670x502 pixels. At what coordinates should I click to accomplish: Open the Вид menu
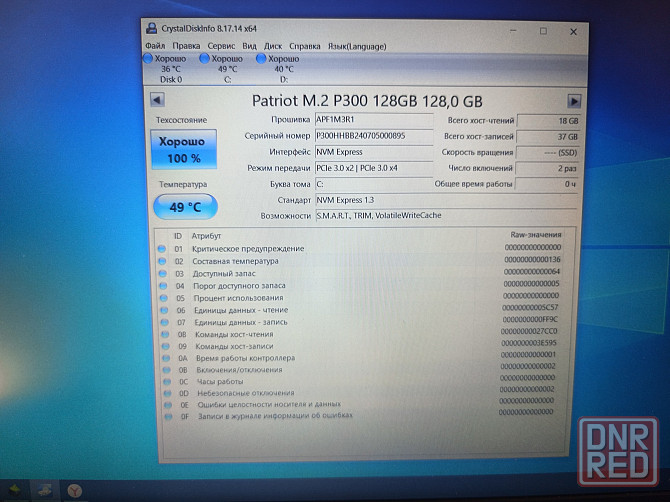click(249, 46)
